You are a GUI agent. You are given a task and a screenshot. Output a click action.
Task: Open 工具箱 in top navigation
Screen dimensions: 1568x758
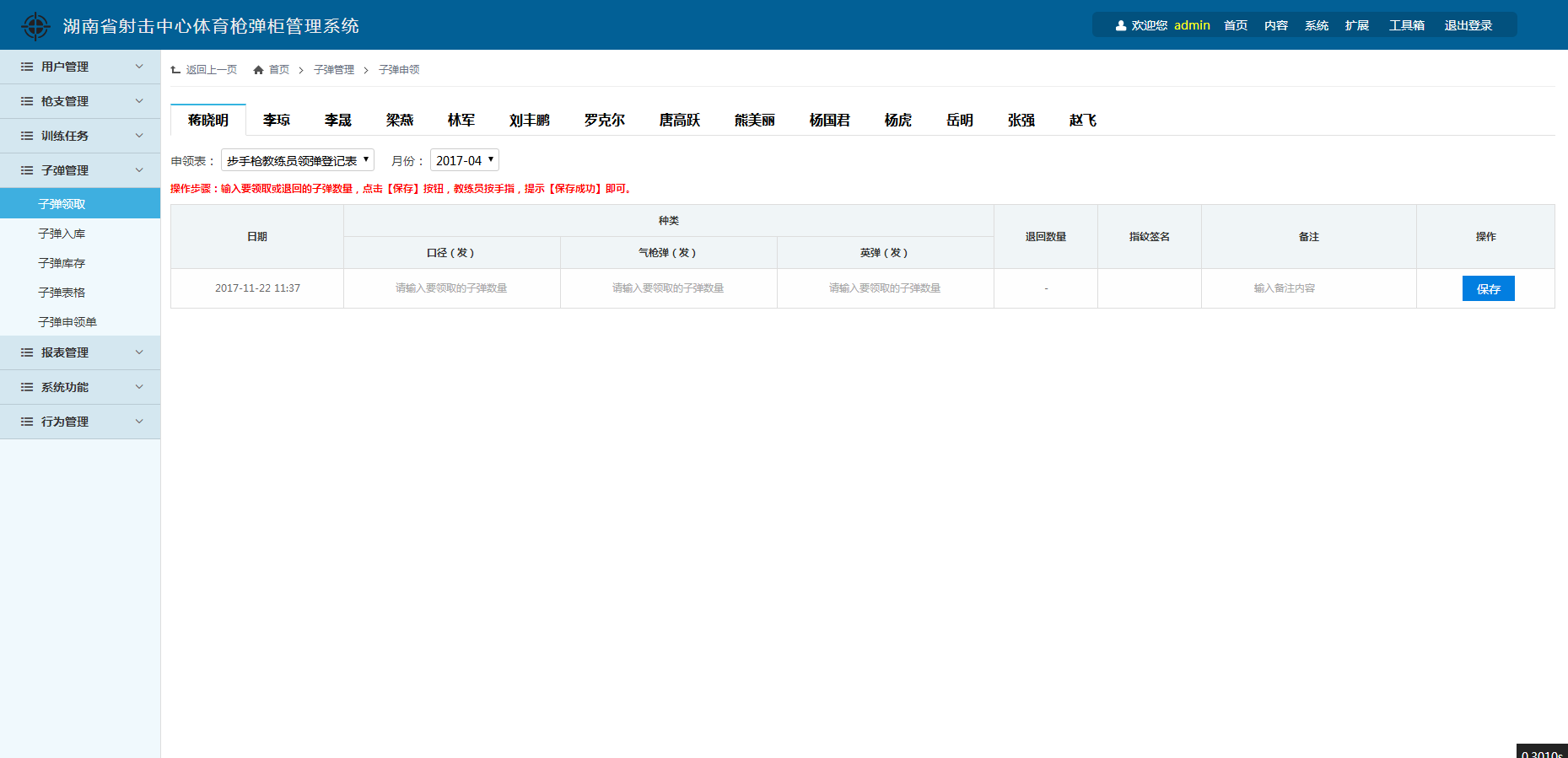click(x=1406, y=25)
